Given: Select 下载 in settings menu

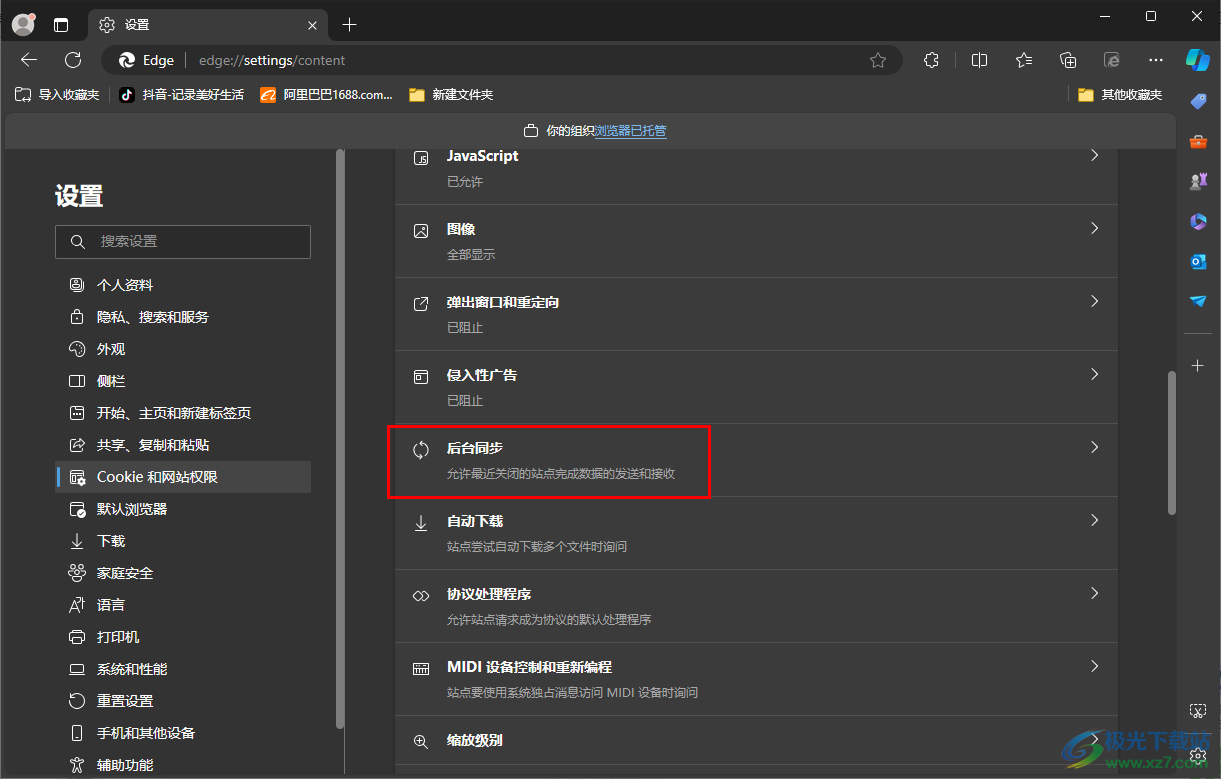Looking at the screenshot, I should [183, 541].
